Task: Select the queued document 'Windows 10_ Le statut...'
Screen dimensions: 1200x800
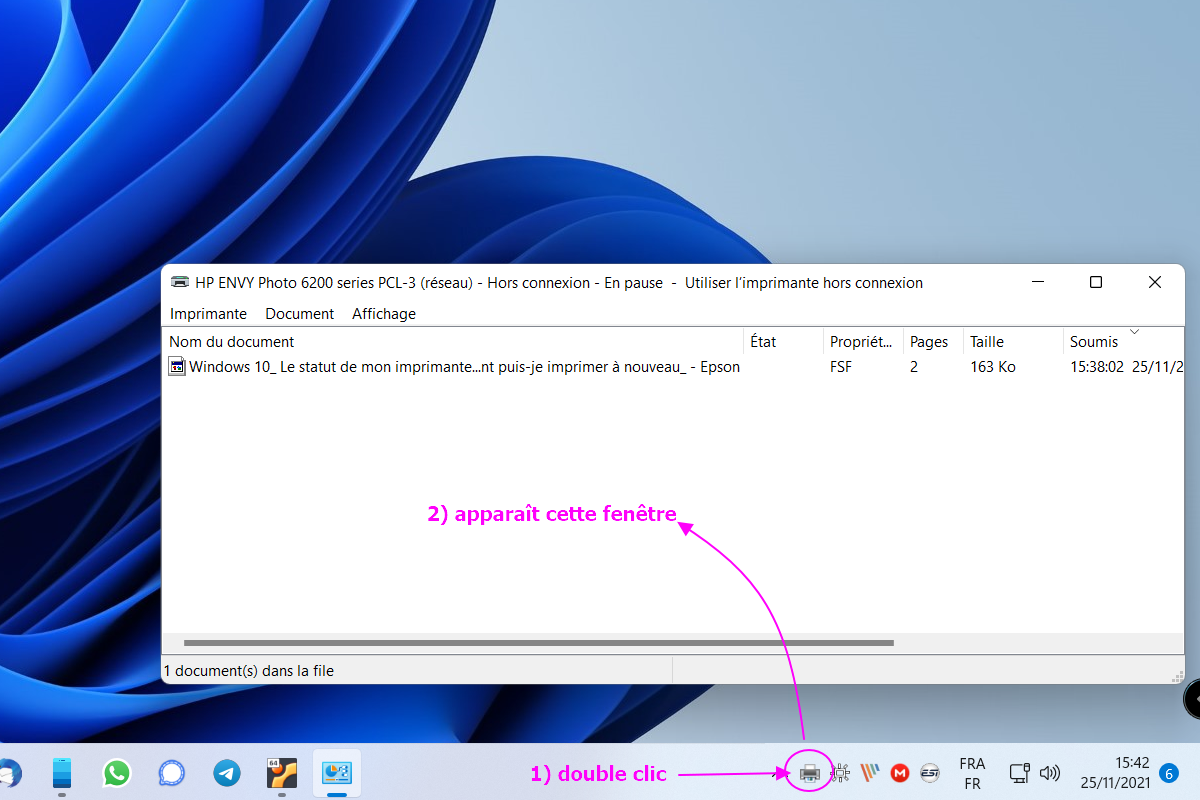Action: tap(464, 367)
